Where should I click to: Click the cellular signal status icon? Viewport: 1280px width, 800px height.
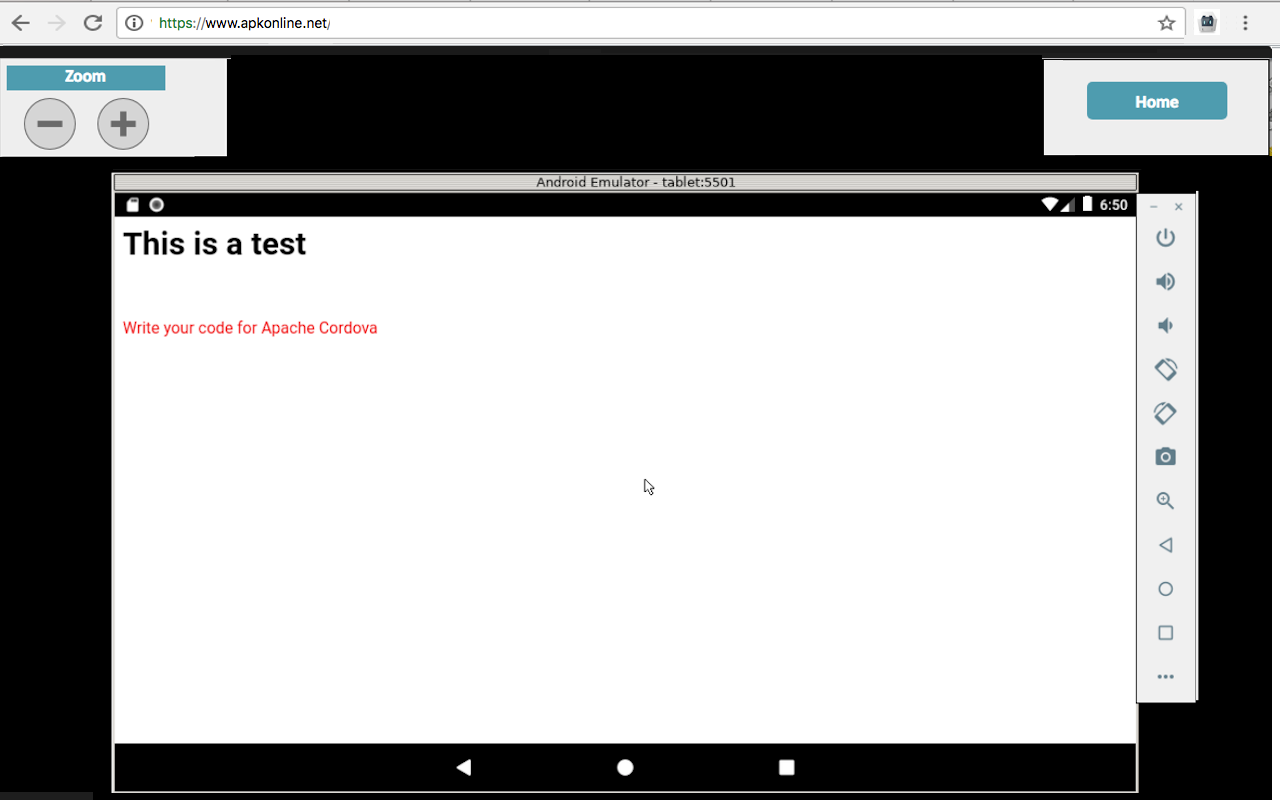coord(1068,205)
